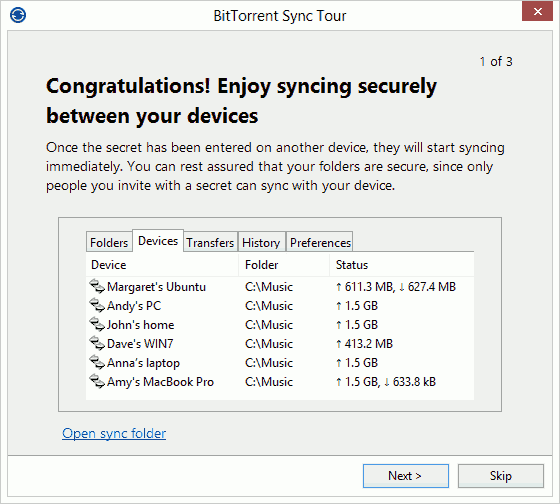Select the Dave's WIN7 status entry

point(364,344)
